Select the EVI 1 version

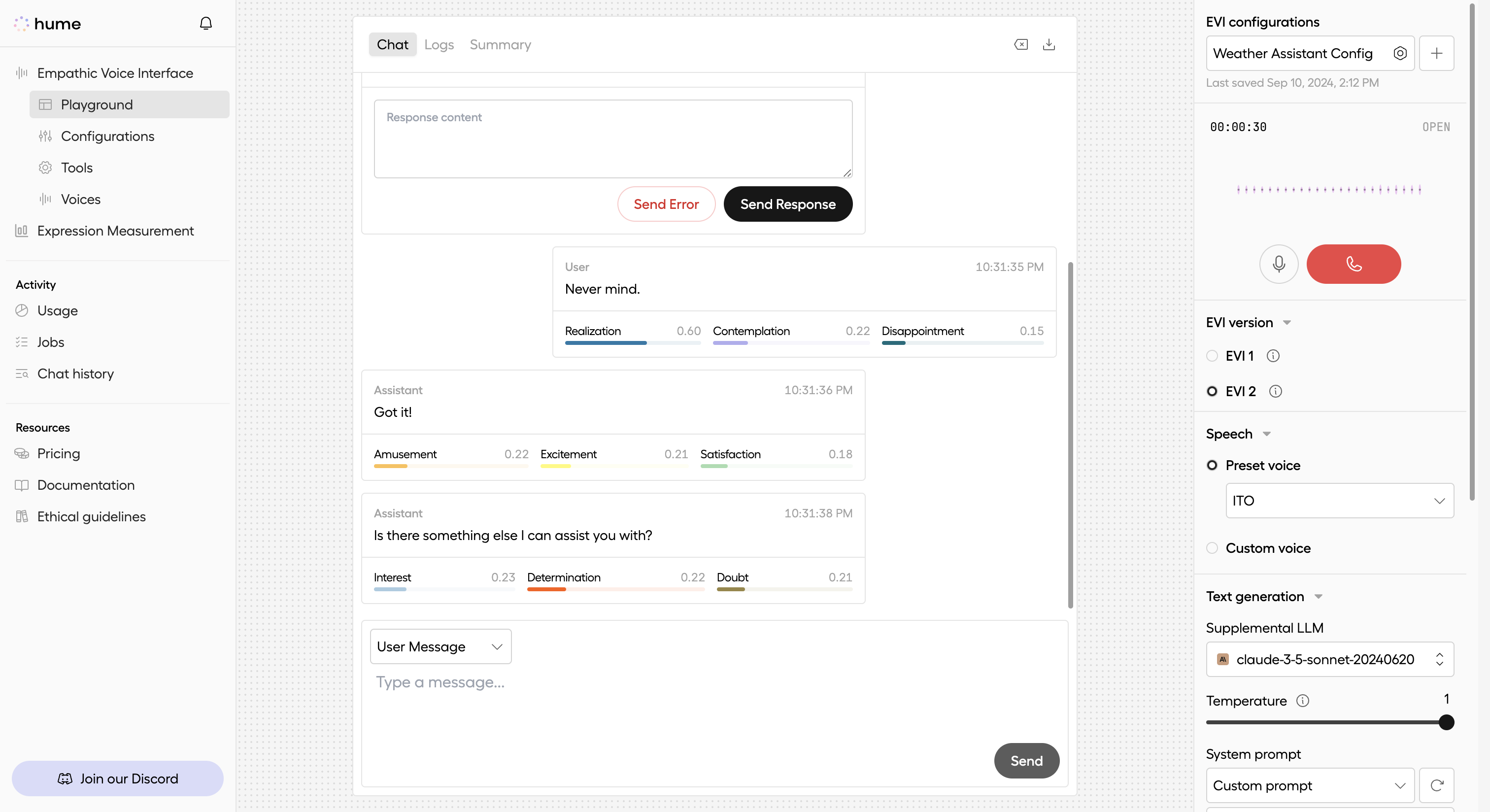pos(1213,356)
